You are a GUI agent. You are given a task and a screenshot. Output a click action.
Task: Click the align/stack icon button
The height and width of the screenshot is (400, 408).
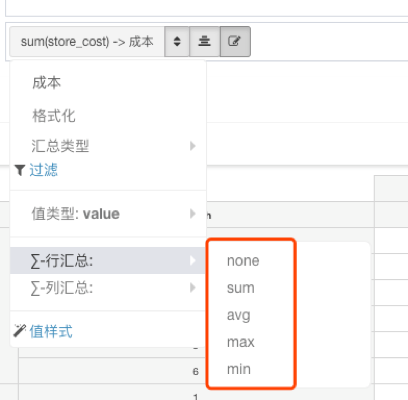click(x=204, y=42)
